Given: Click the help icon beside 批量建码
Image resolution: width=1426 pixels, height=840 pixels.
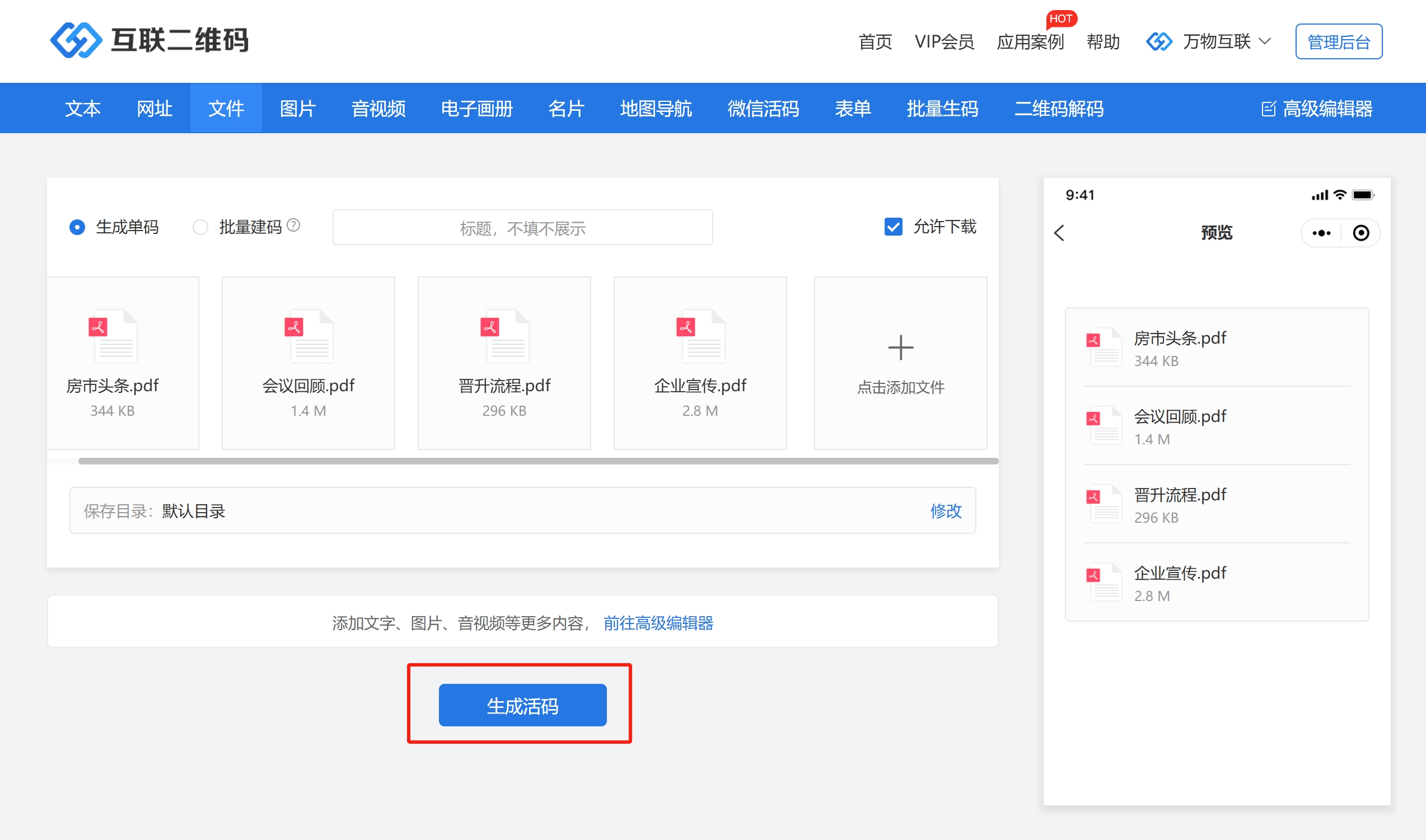Looking at the screenshot, I should 293,226.
